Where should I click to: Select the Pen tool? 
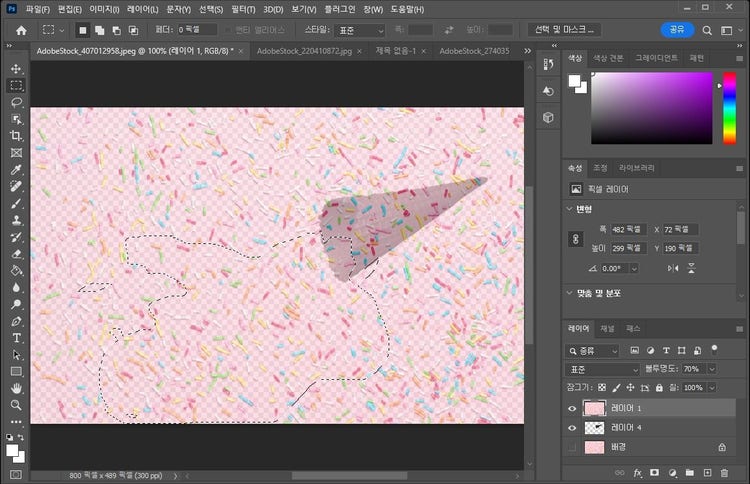(x=16, y=321)
